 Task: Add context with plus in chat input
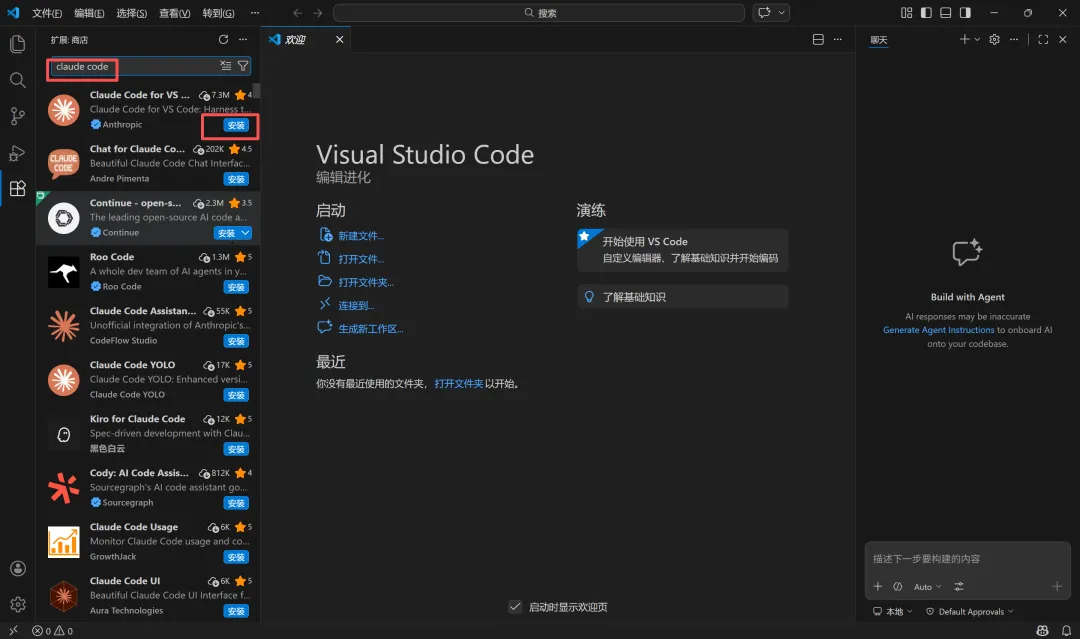click(x=878, y=587)
